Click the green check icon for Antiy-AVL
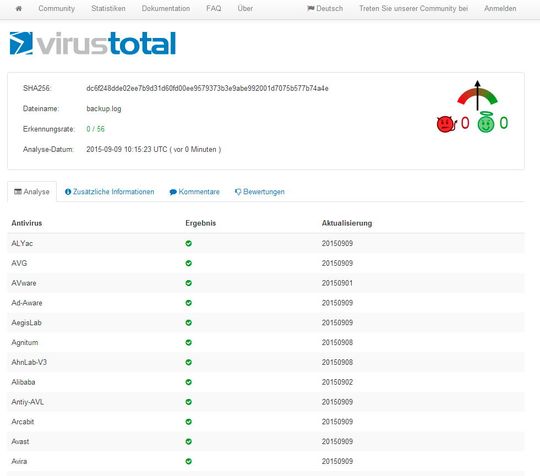The width and height of the screenshot is (540, 476). coord(188,402)
